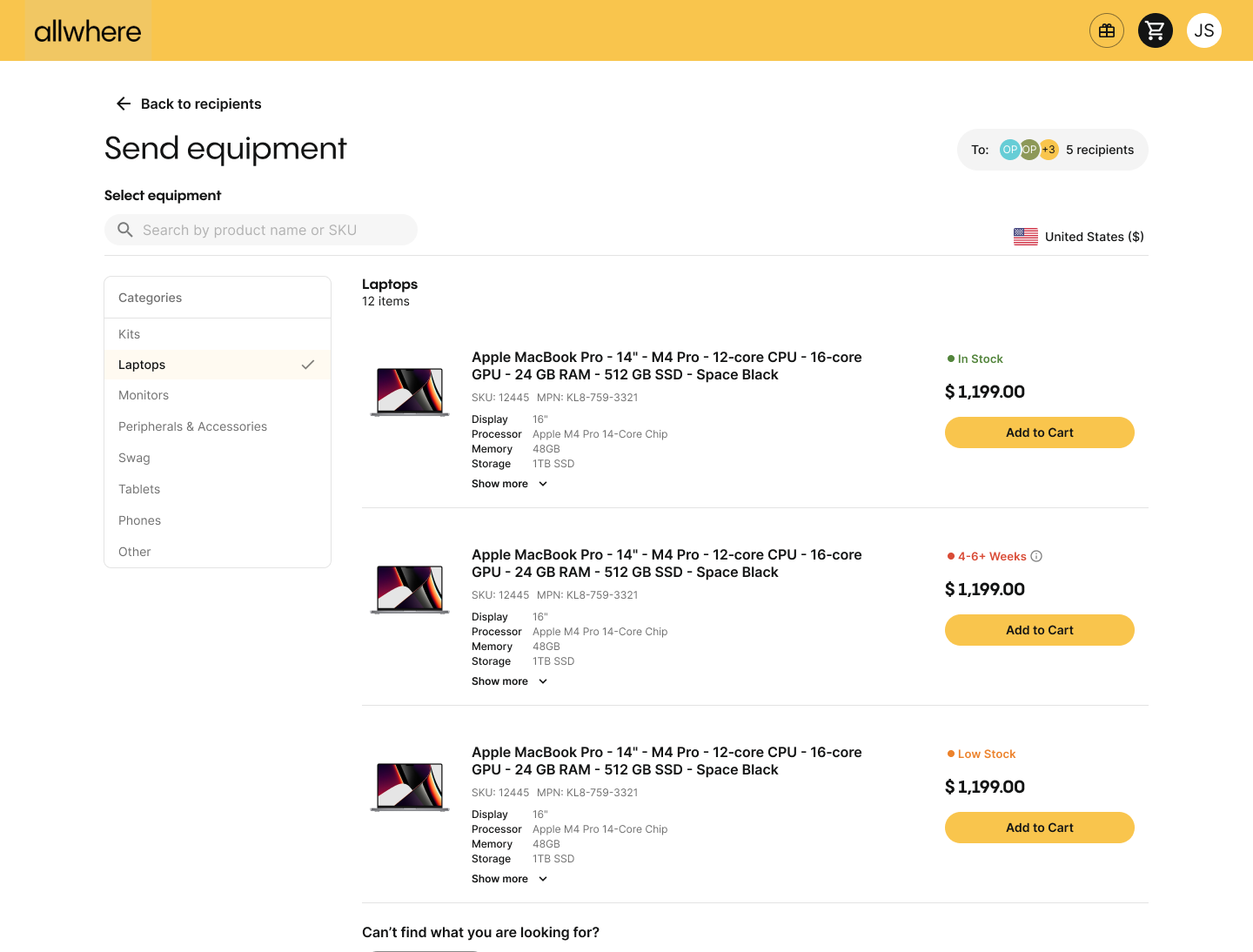Click the info icon beside 4-6+ Weeks
Image resolution: width=1253 pixels, height=952 pixels.
[1036, 556]
